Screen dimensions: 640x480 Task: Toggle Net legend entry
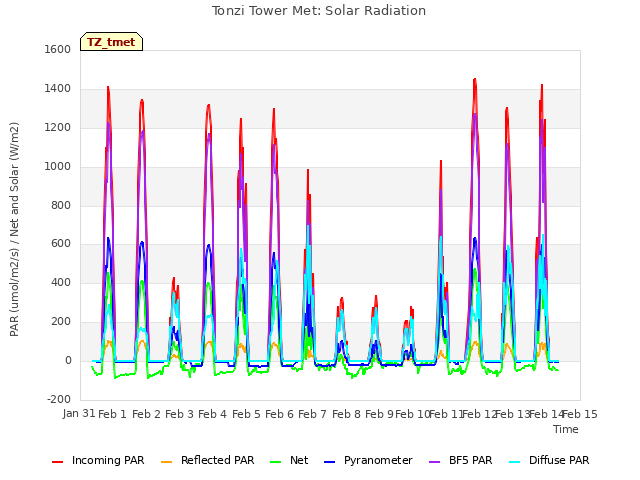click(x=289, y=460)
